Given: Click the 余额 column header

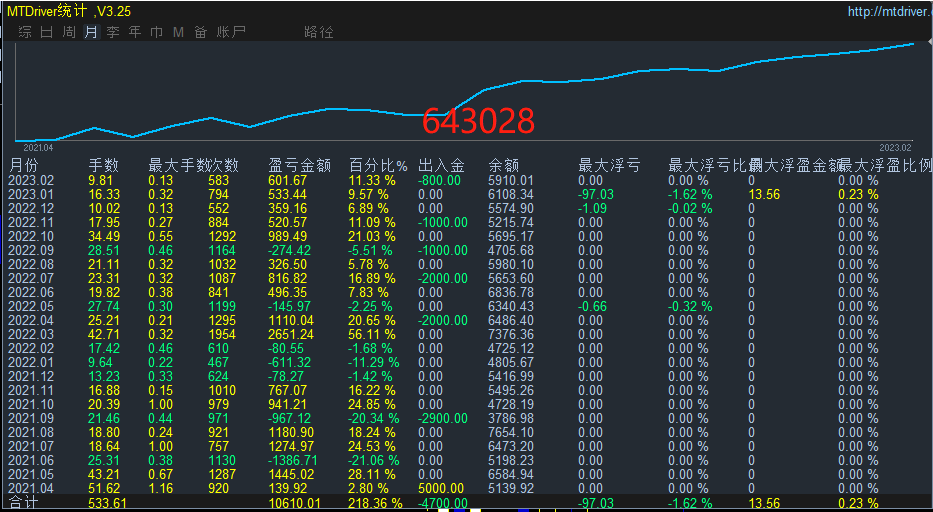Looking at the screenshot, I should [x=503, y=166].
